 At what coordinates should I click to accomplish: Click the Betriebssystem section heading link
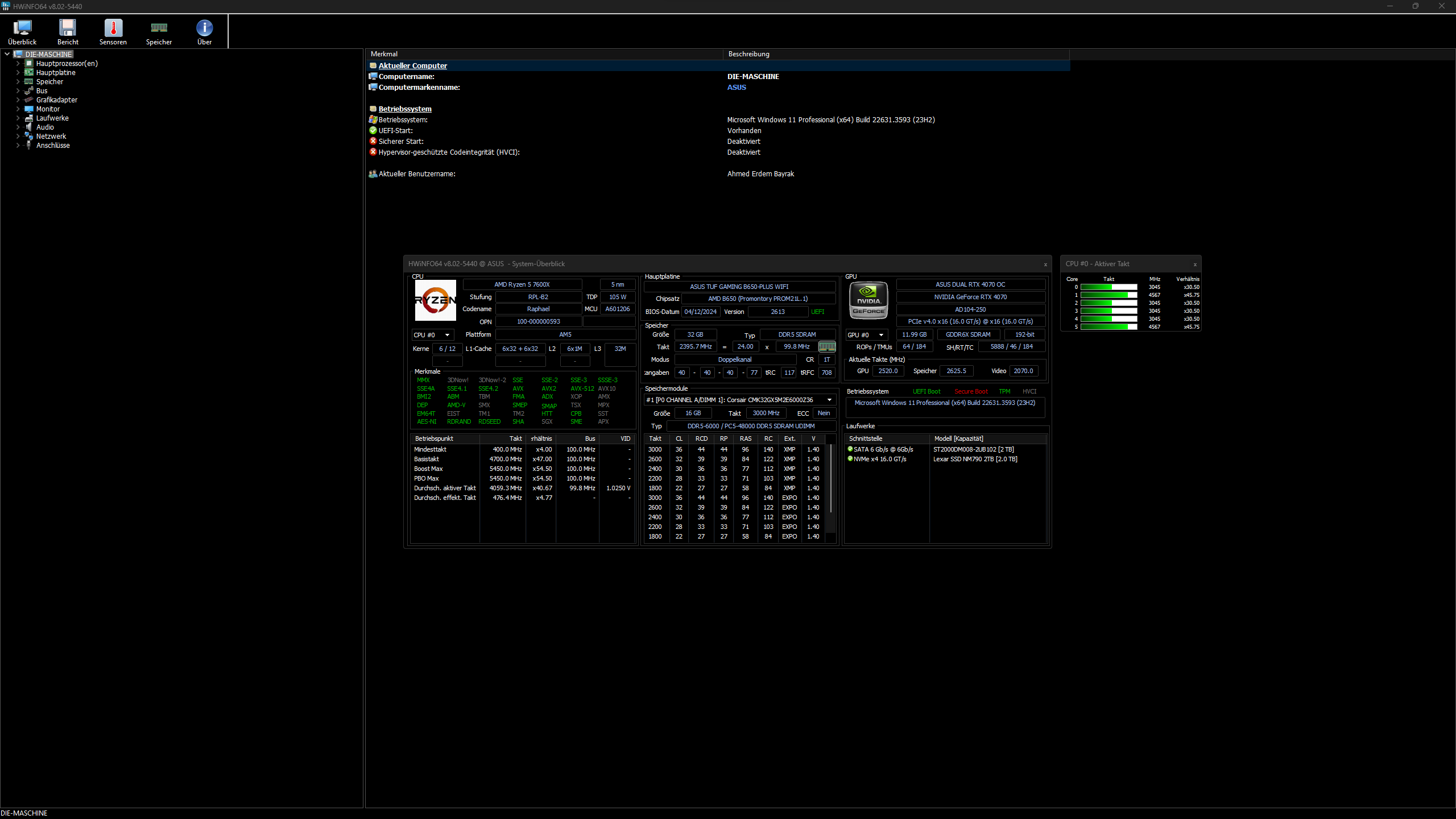coord(405,109)
